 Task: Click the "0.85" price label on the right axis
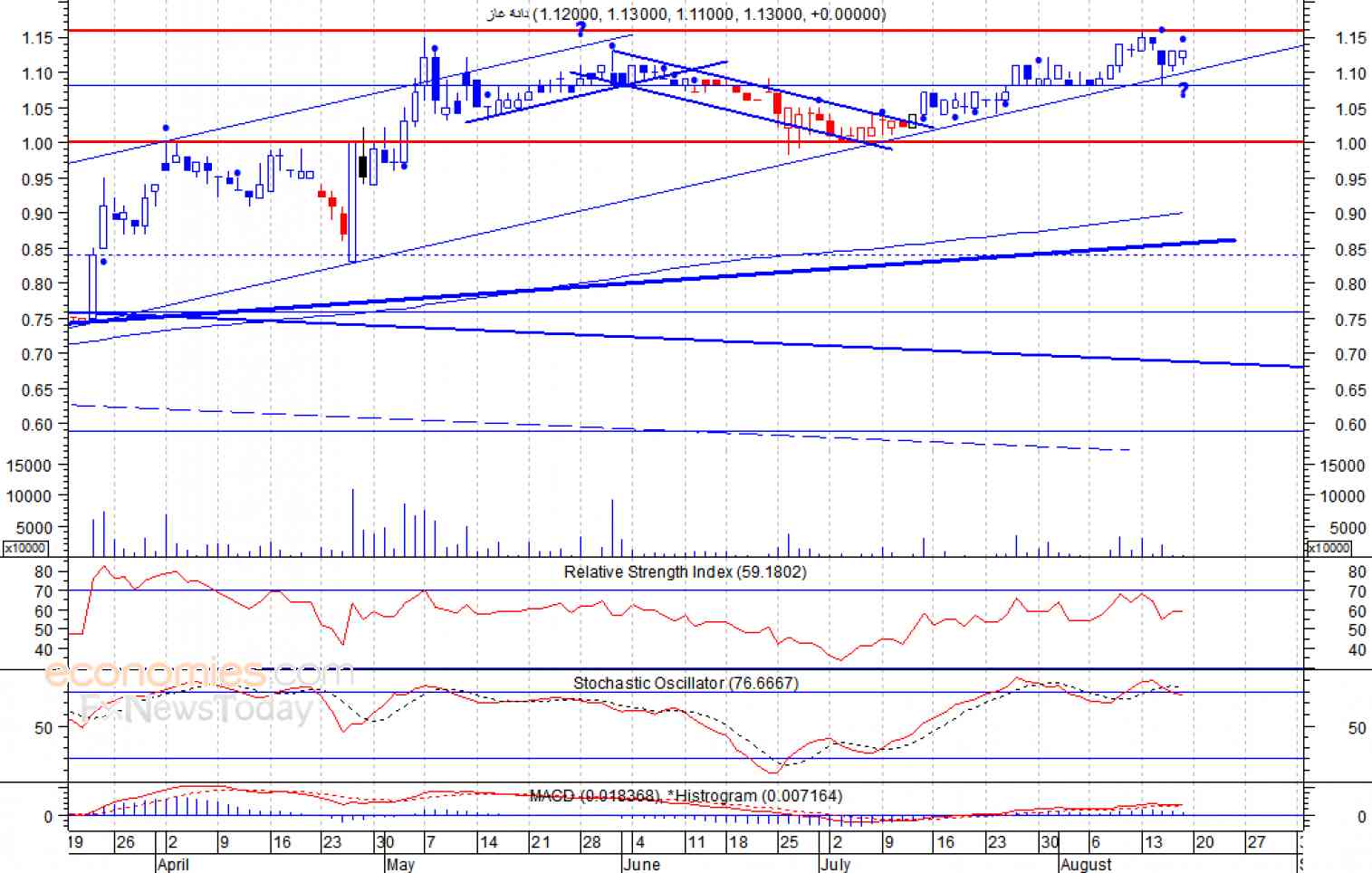click(x=1350, y=249)
